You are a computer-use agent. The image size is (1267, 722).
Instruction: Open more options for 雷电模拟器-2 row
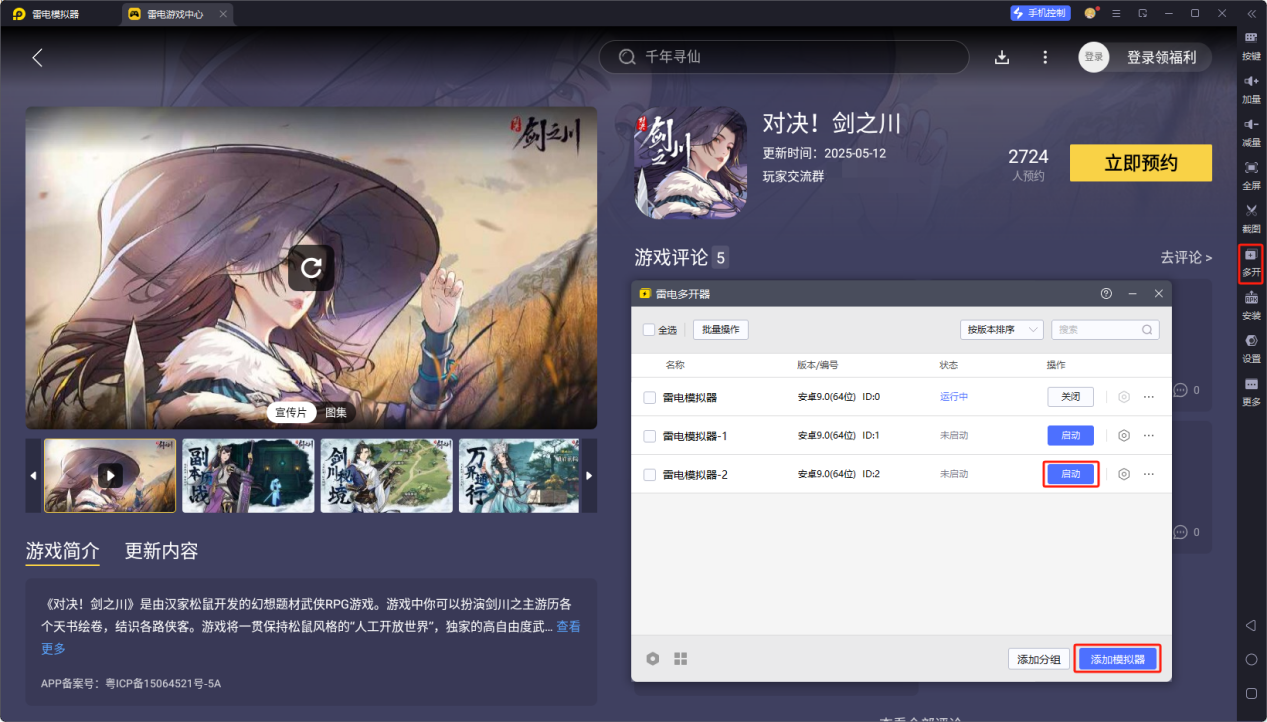1149,474
